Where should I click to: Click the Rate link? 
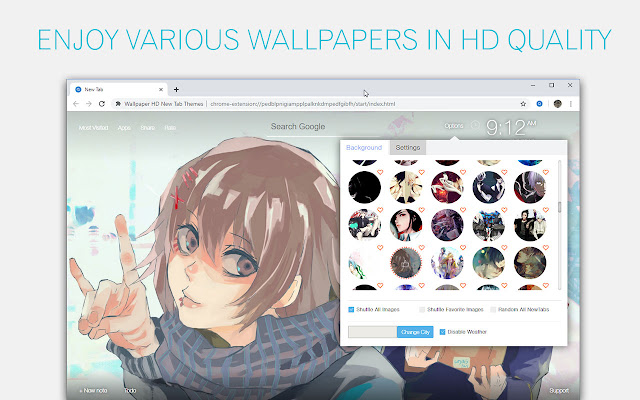170,127
